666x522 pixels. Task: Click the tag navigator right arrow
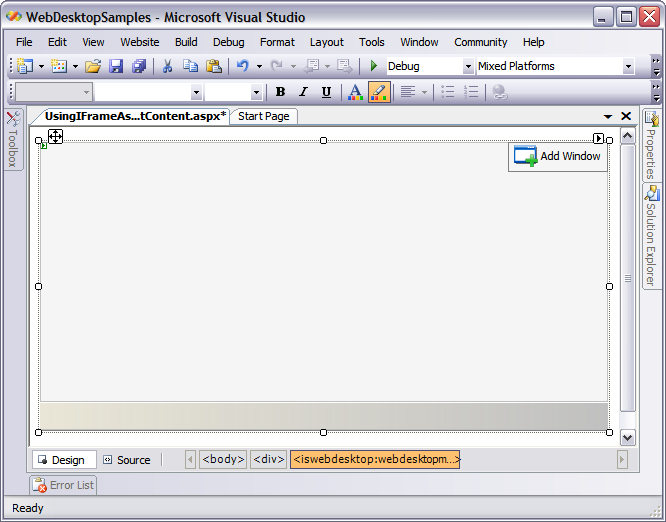coord(622,460)
